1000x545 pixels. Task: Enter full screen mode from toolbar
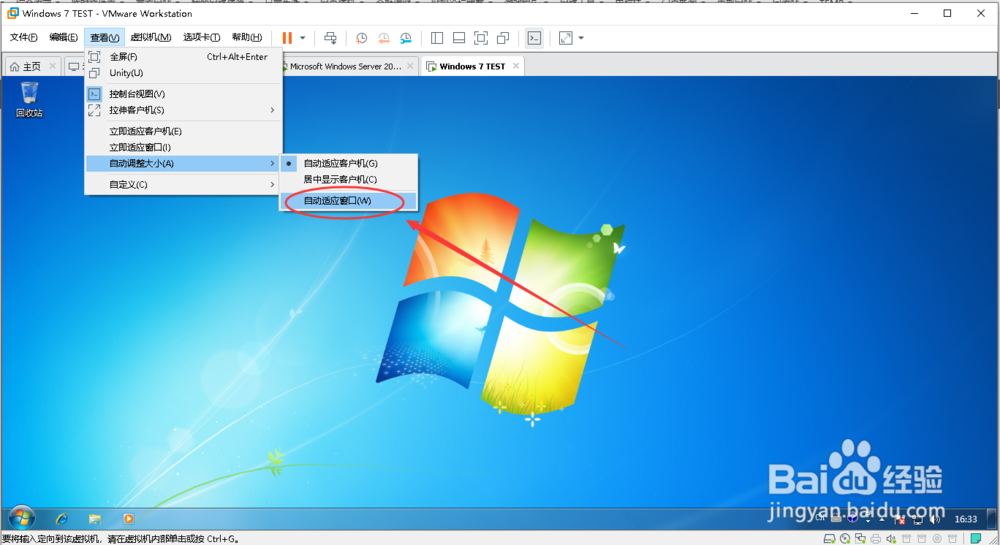click(481, 38)
